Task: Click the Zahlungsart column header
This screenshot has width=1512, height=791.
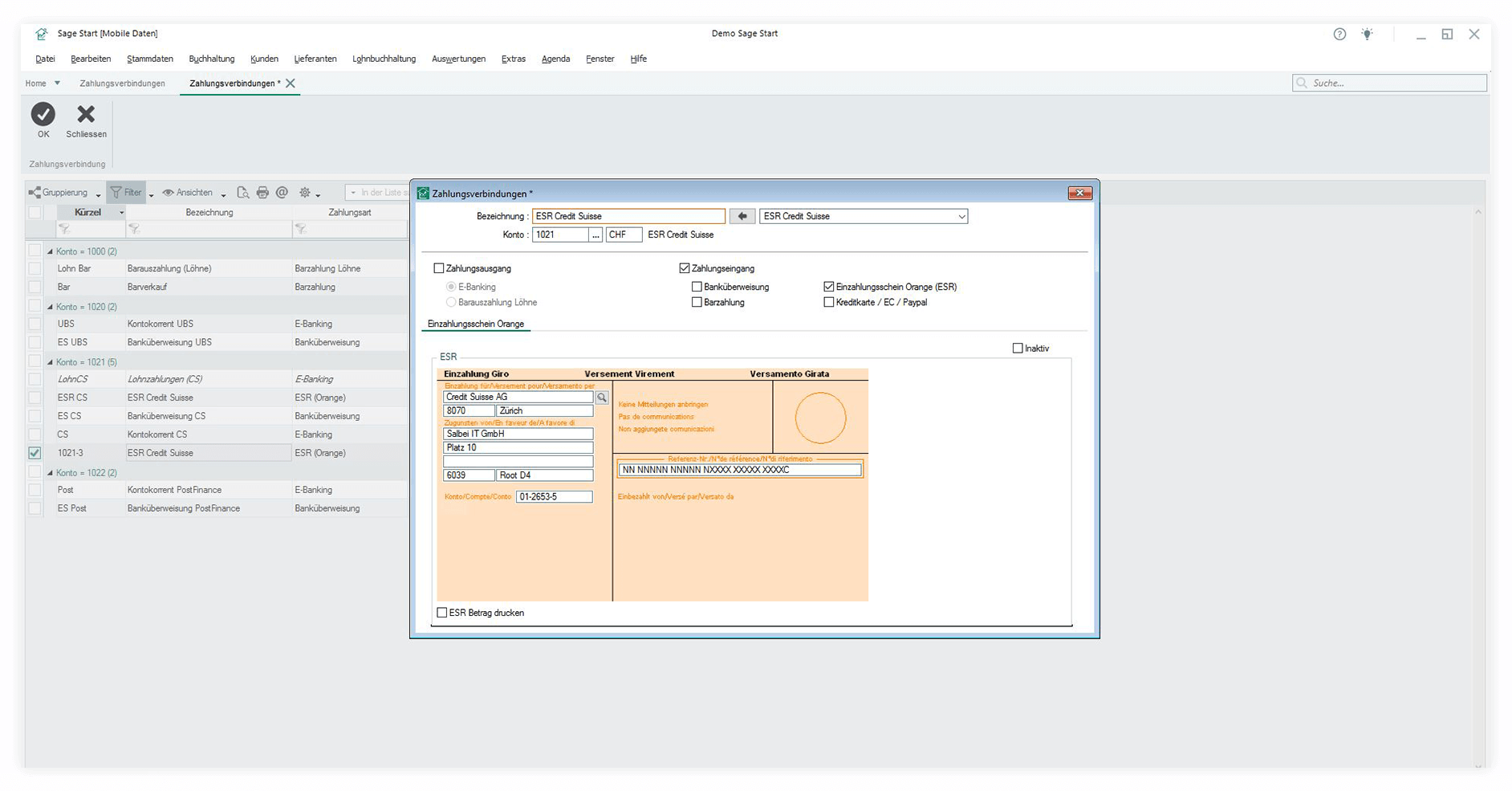Action: pos(350,213)
